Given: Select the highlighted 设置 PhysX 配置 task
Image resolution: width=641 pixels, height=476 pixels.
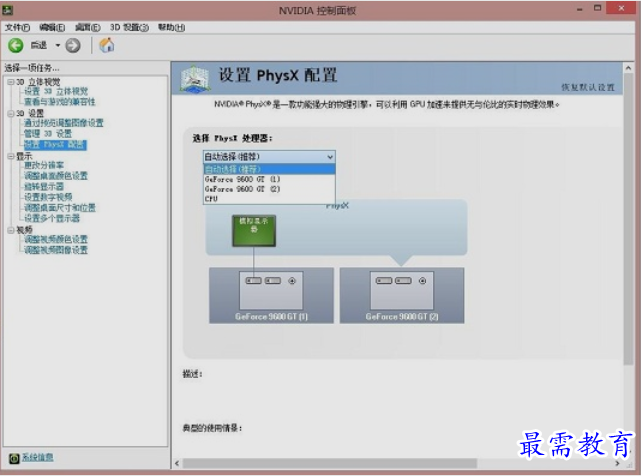Looking at the screenshot, I should (x=55, y=145).
